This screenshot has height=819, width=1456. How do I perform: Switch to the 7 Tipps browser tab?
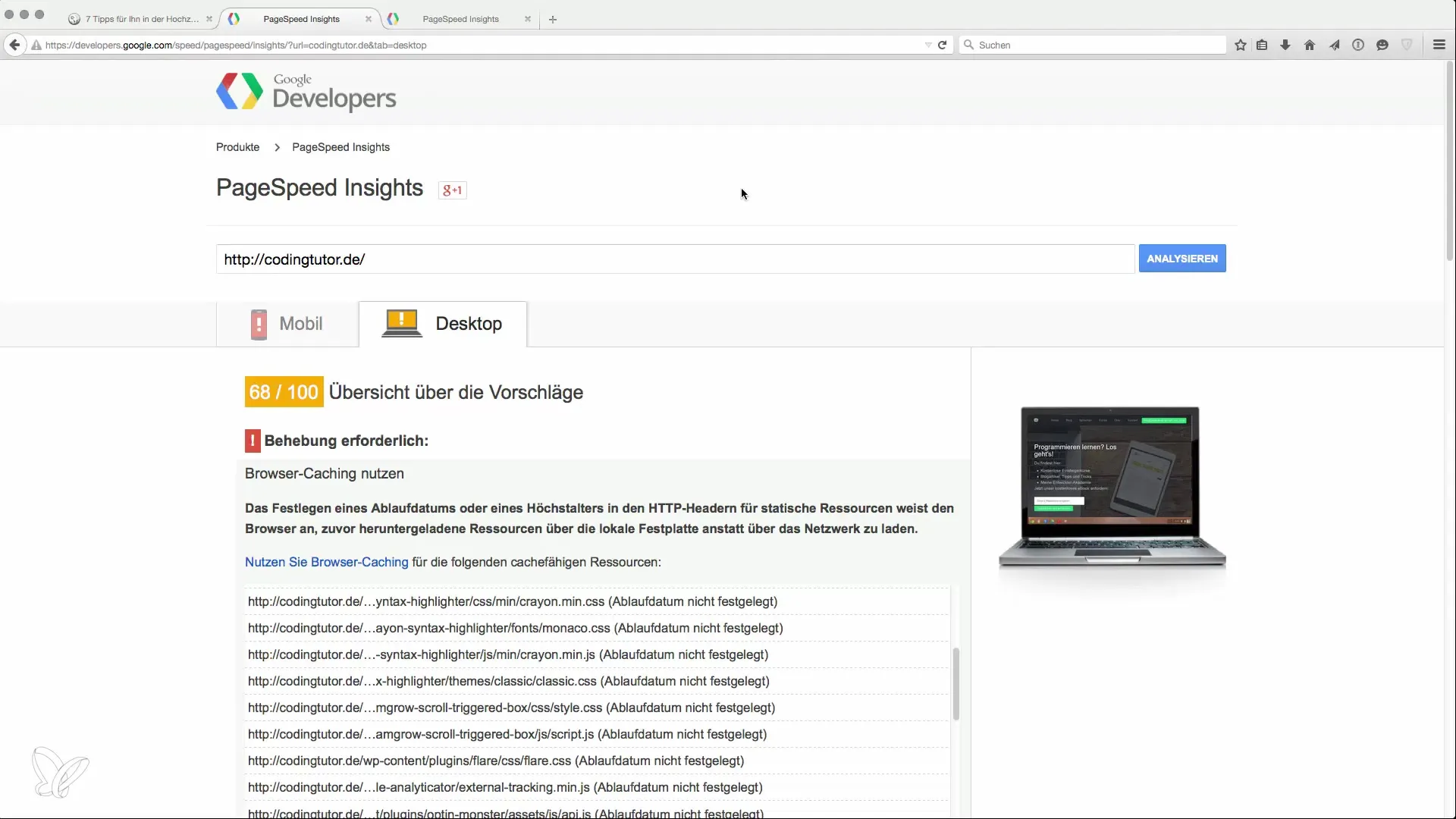coord(140,19)
